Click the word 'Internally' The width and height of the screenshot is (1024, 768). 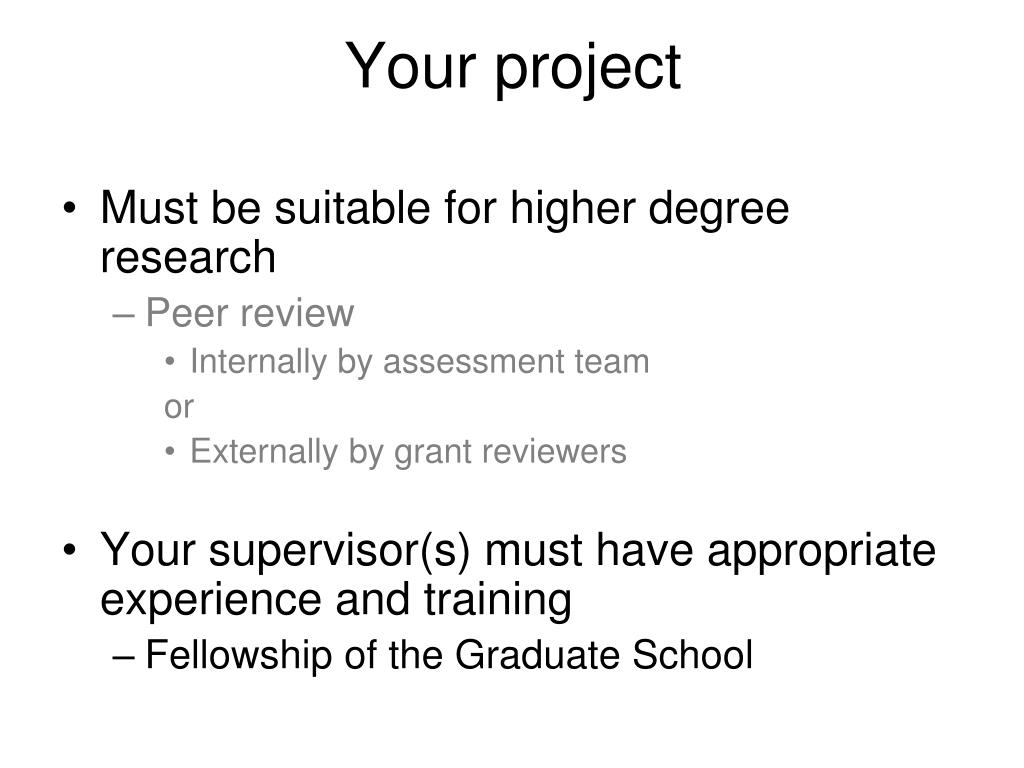pos(258,362)
